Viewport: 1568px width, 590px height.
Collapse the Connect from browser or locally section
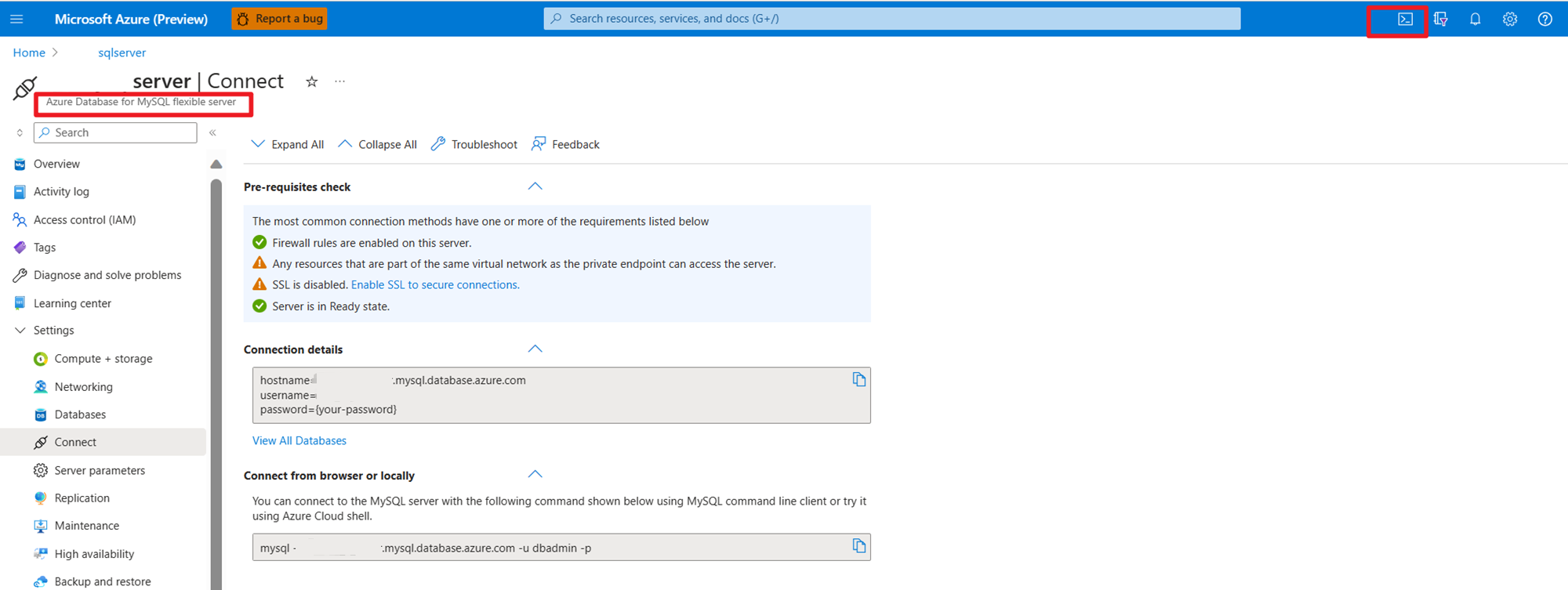[x=535, y=474]
